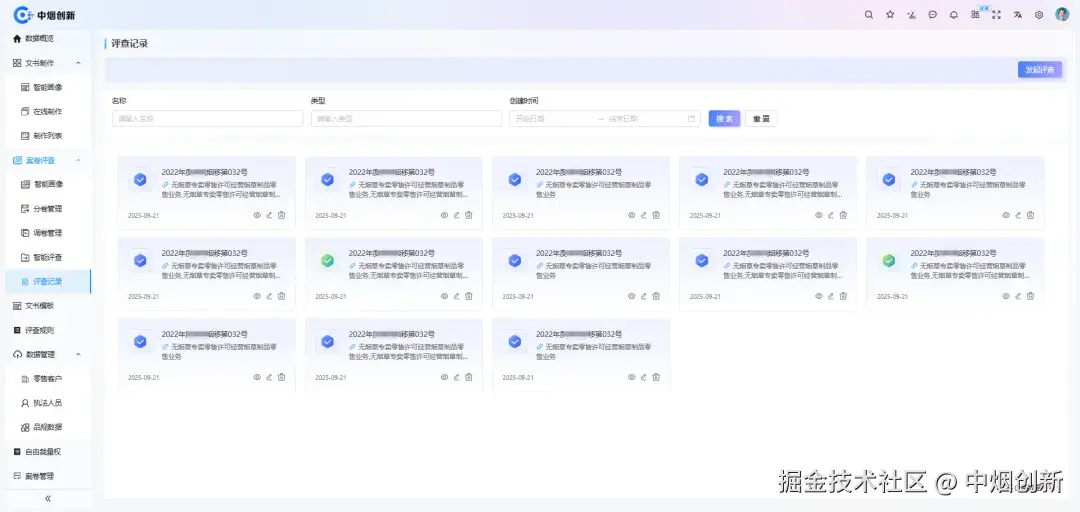Click the 中烟创新 logo
The image size is (1080, 512).
(x=45, y=14)
